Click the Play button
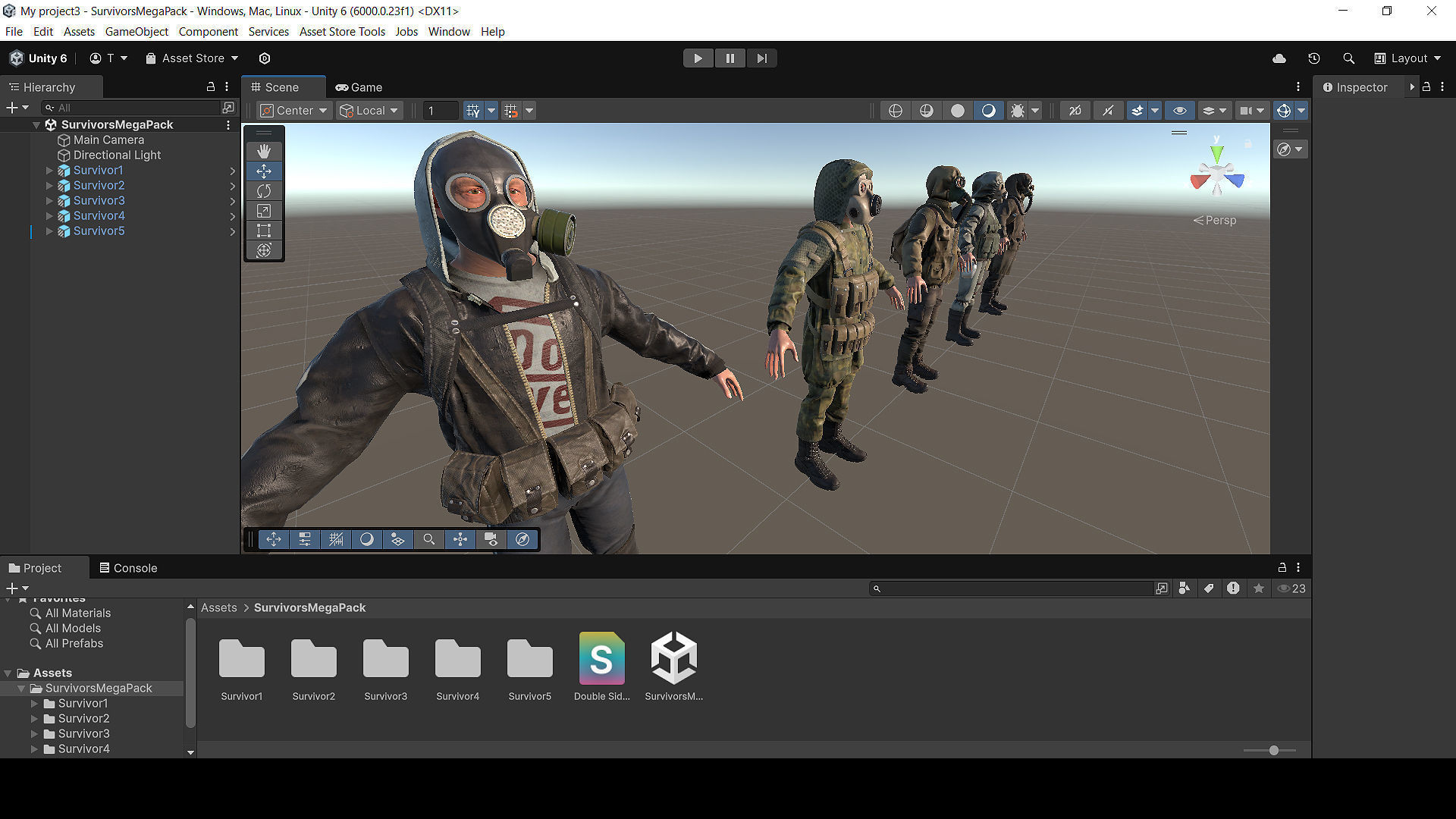The width and height of the screenshot is (1456, 819). 698,58
